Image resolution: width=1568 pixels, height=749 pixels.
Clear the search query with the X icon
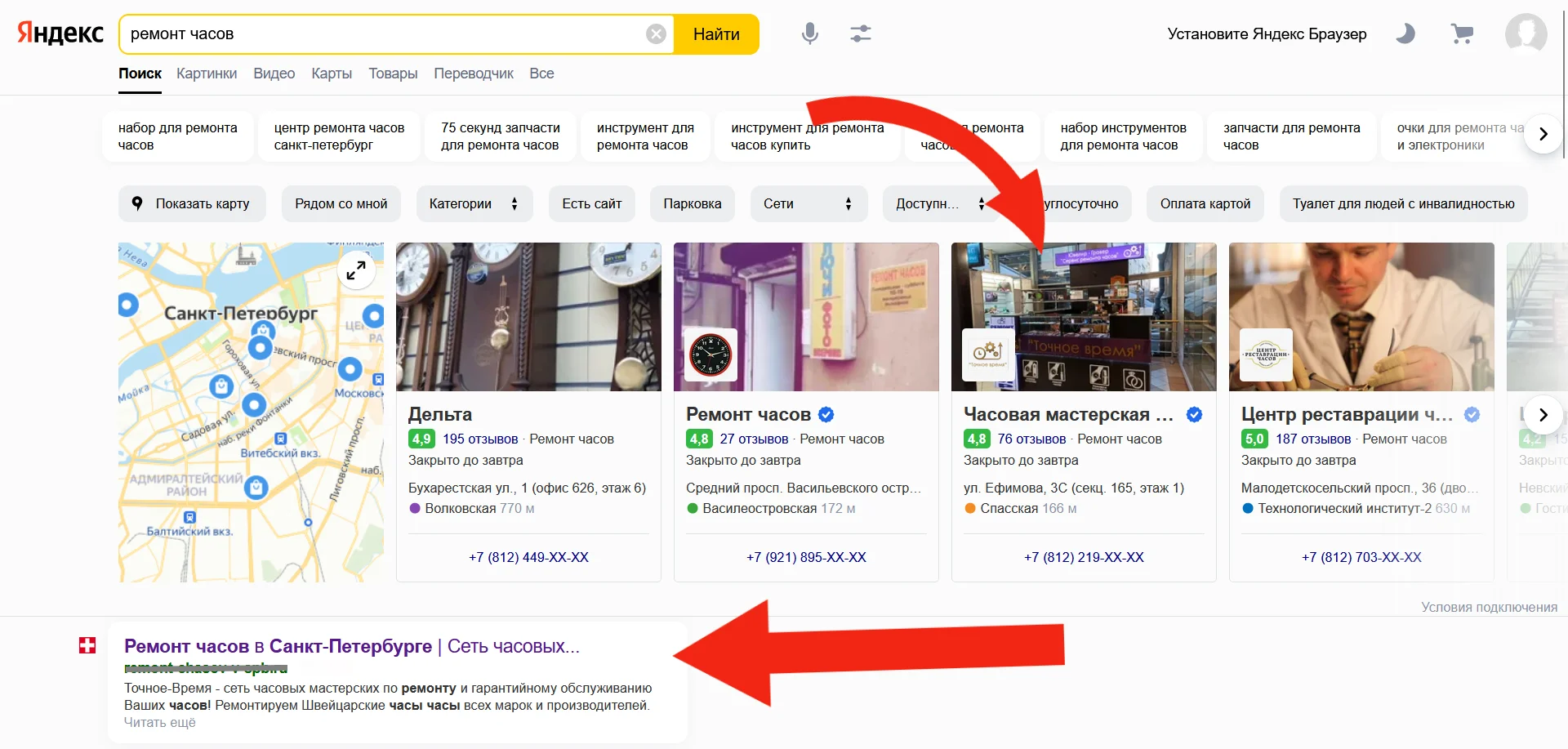(x=656, y=34)
